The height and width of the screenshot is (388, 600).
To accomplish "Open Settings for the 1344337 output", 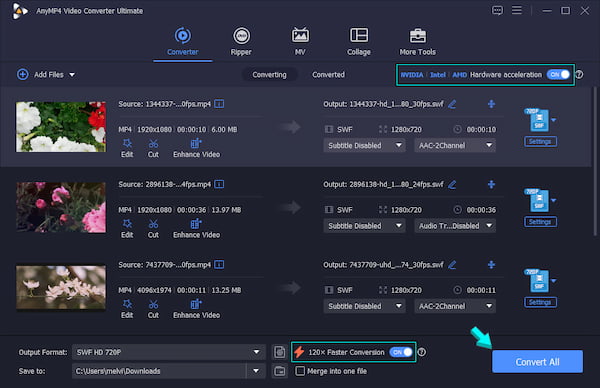I will [x=540, y=142].
